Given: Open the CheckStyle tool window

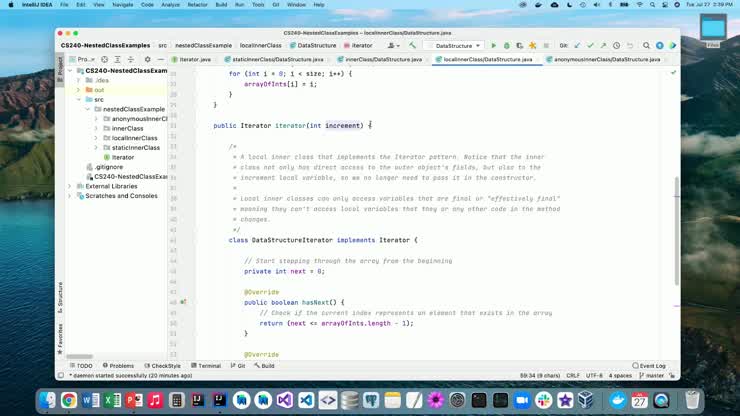Looking at the screenshot, I should click(x=162, y=366).
